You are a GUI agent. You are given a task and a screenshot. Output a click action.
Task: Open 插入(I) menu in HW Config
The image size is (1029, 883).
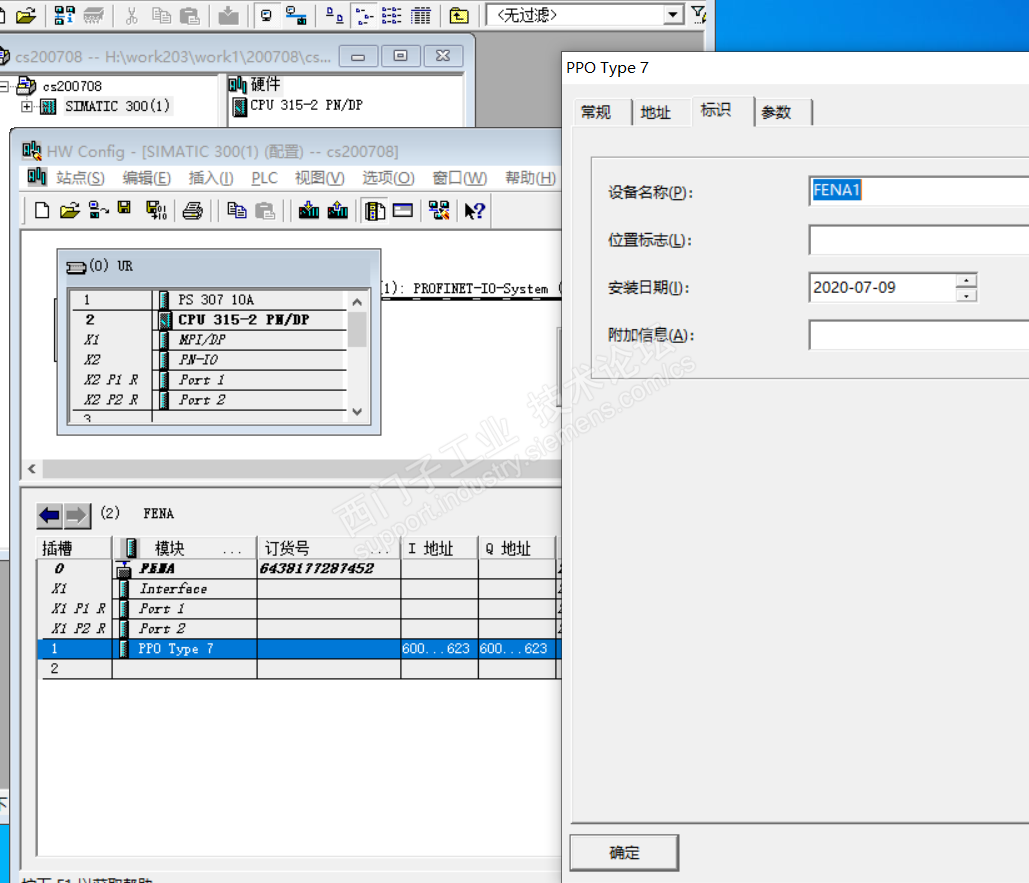[x=211, y=178]
